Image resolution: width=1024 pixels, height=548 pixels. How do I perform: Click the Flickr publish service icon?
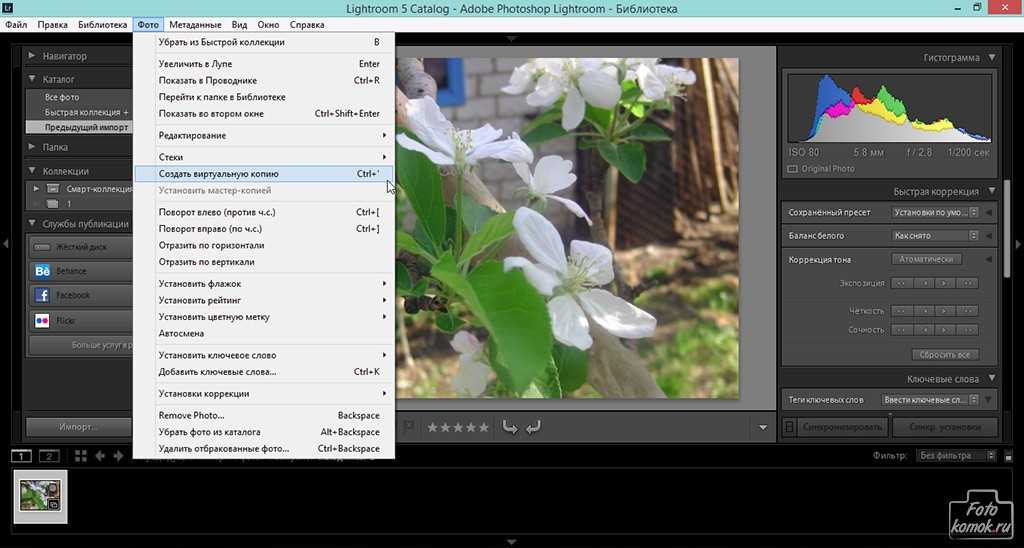(x=42, y=321)
